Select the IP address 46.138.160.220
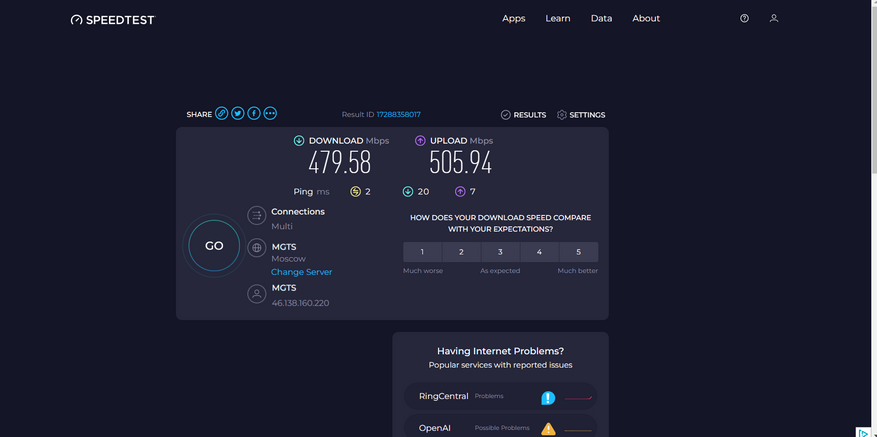The width and height of the screenshot is (877, 437). (x=300, y=303)
